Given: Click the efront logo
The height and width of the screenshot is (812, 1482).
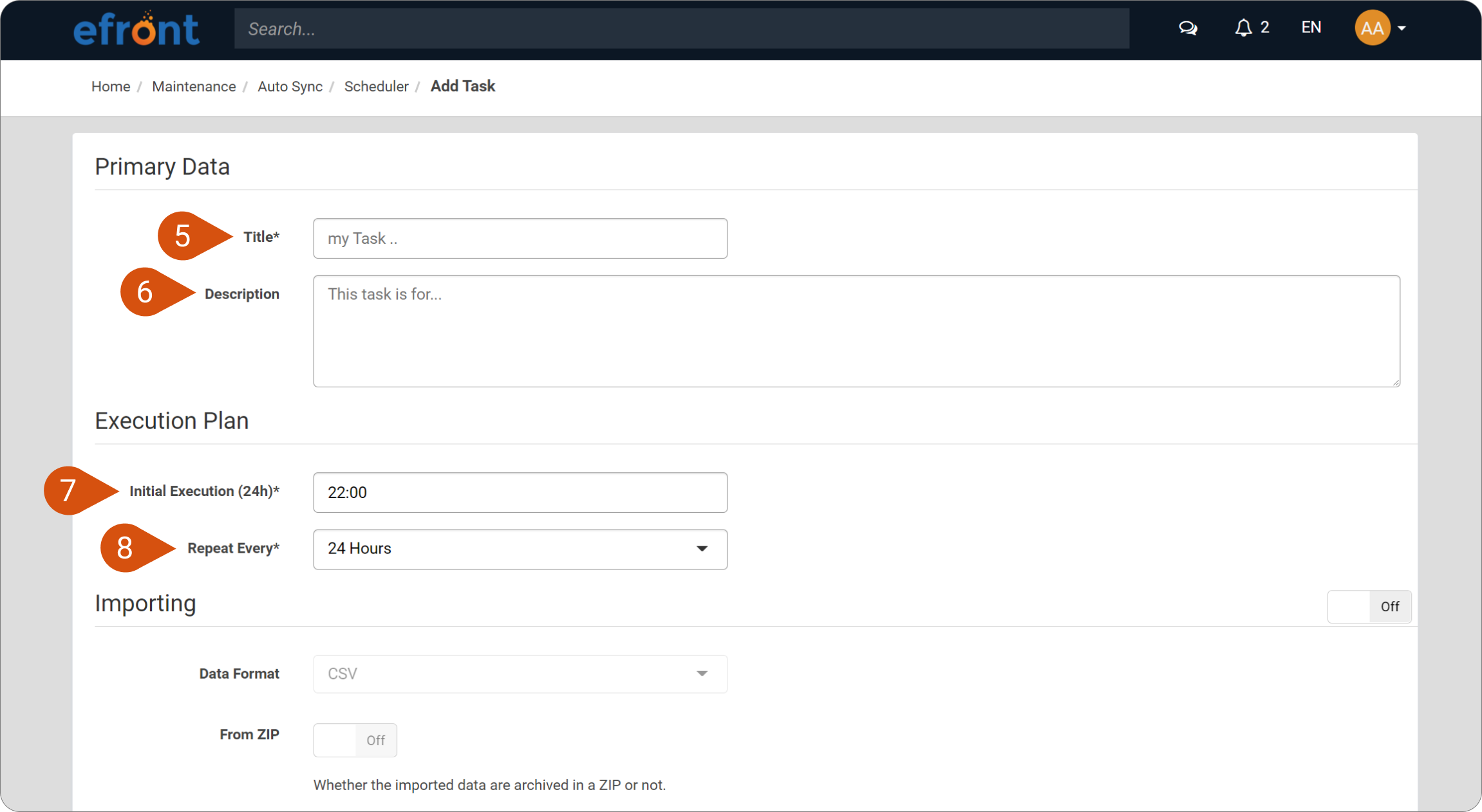Looking at the screenshot, I should click(x=136, y=28).
